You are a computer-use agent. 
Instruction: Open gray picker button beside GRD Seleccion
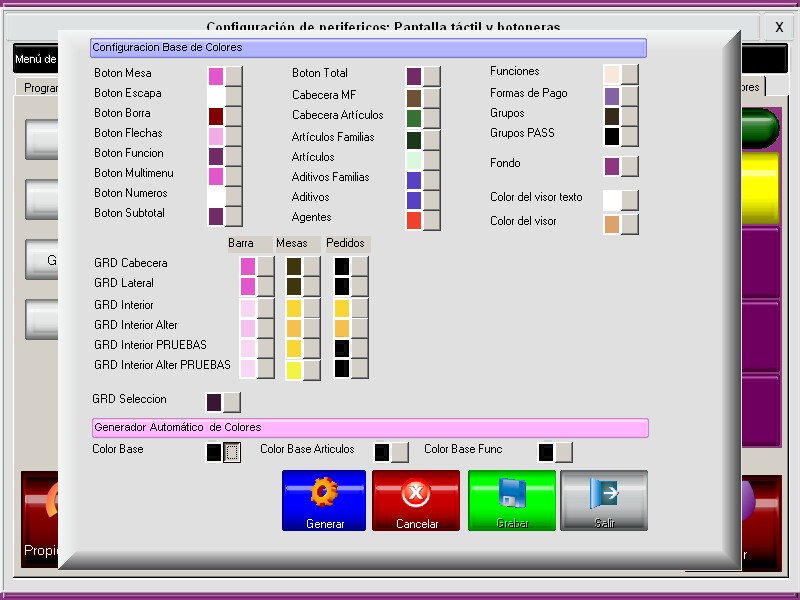point(232,402)
